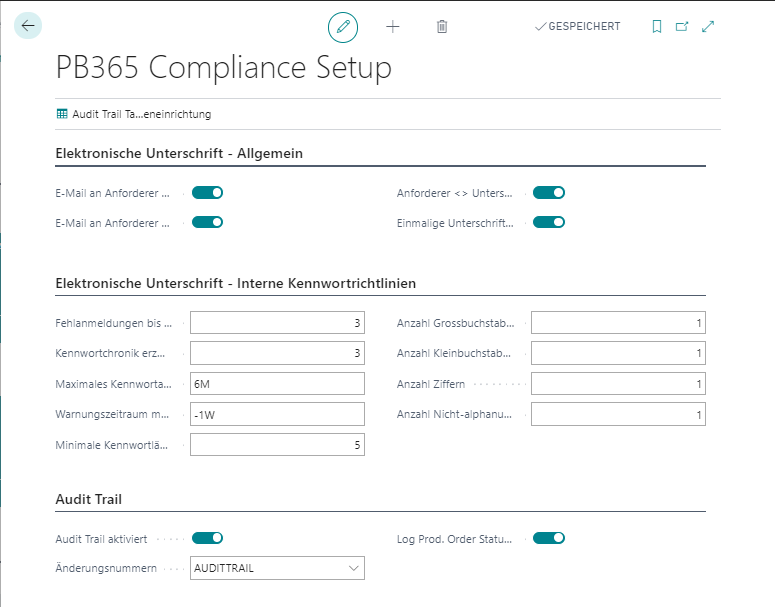Click Anzahl Grossbuchstaben field

pyautogui.click(x=618, y=323)
